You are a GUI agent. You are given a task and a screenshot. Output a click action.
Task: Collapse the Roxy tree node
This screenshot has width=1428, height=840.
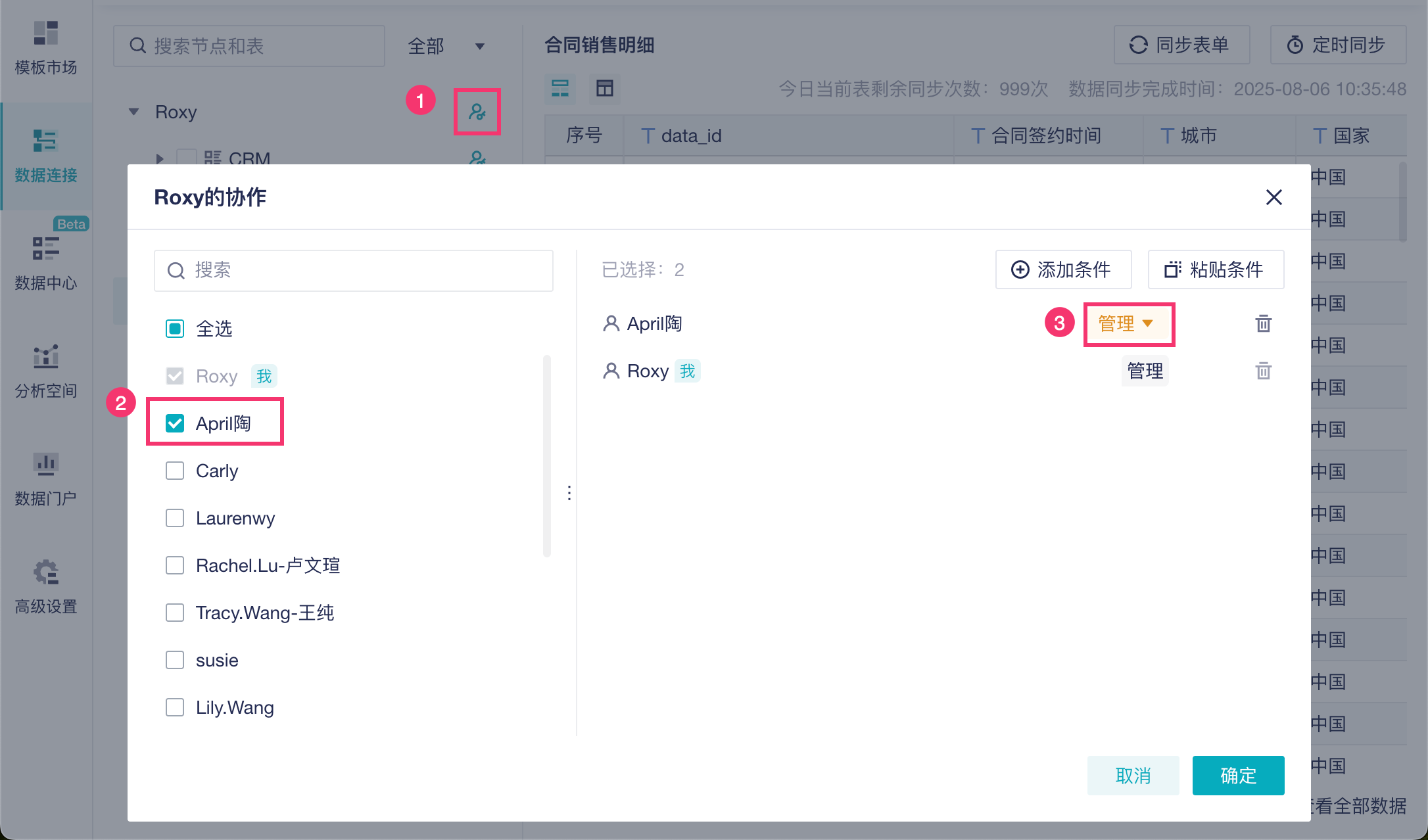coord(134,112)
